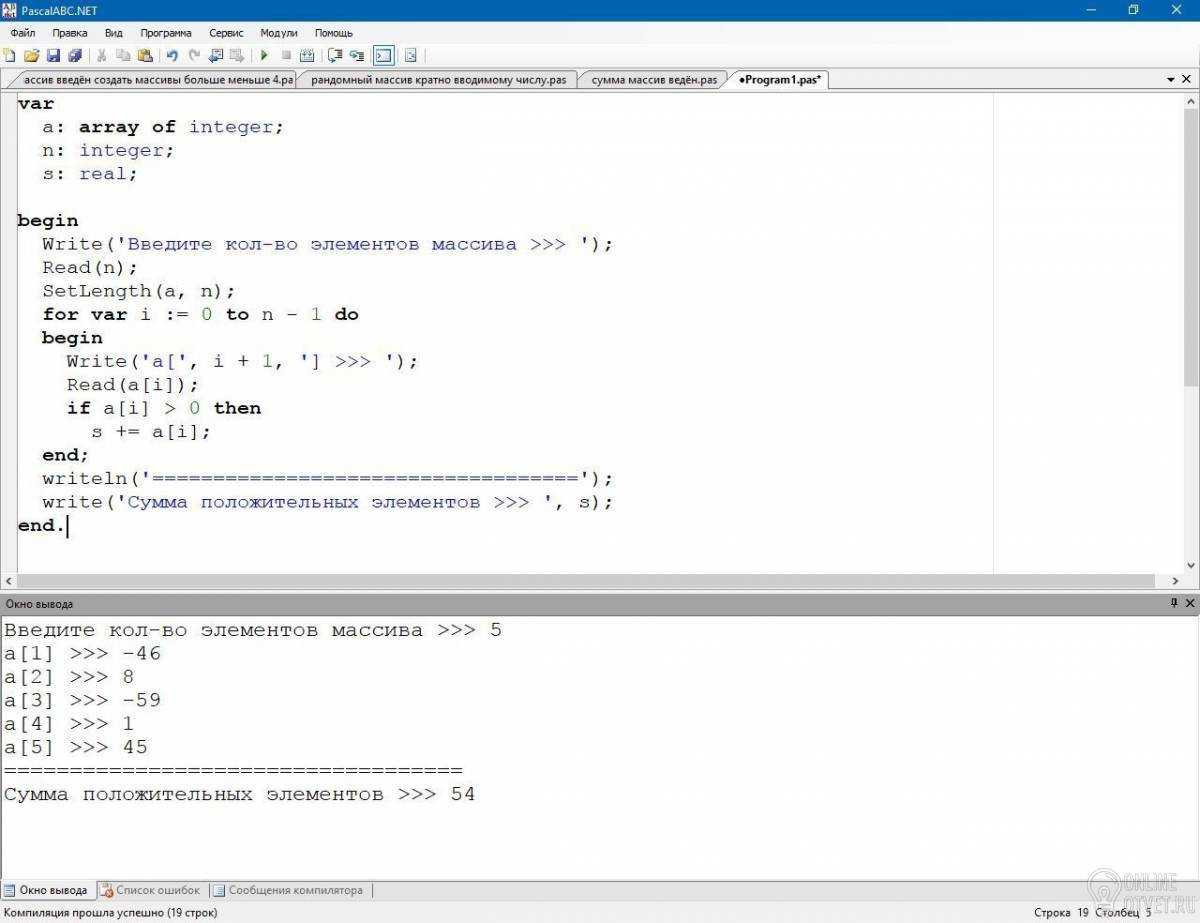
Task: Open the Правка menu
Action: pyautogui.click(x=70, y=33)
